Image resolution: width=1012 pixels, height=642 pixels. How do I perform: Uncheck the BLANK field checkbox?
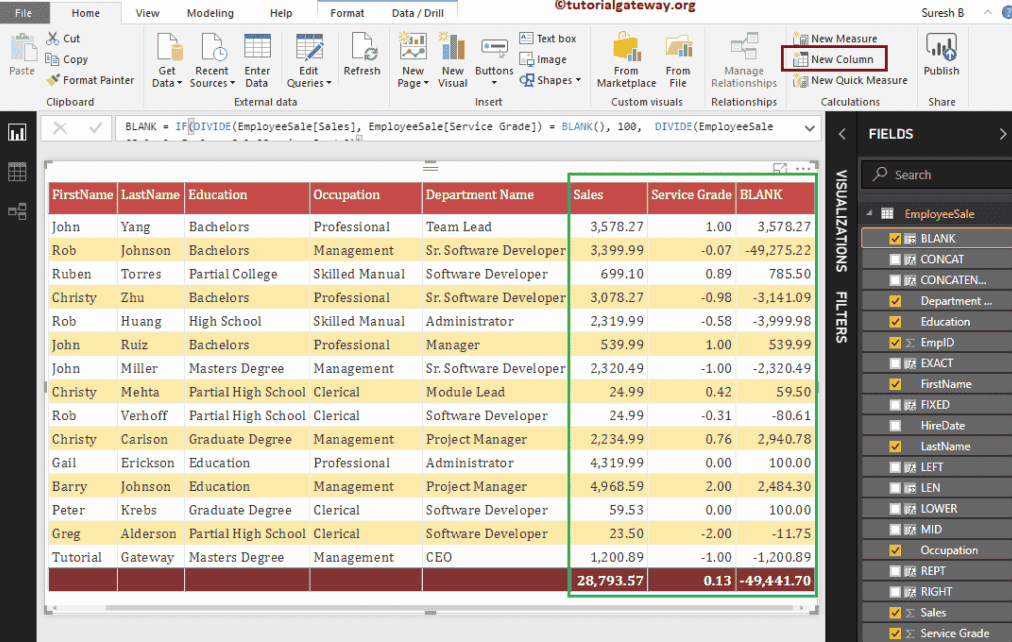coord(896,239)
